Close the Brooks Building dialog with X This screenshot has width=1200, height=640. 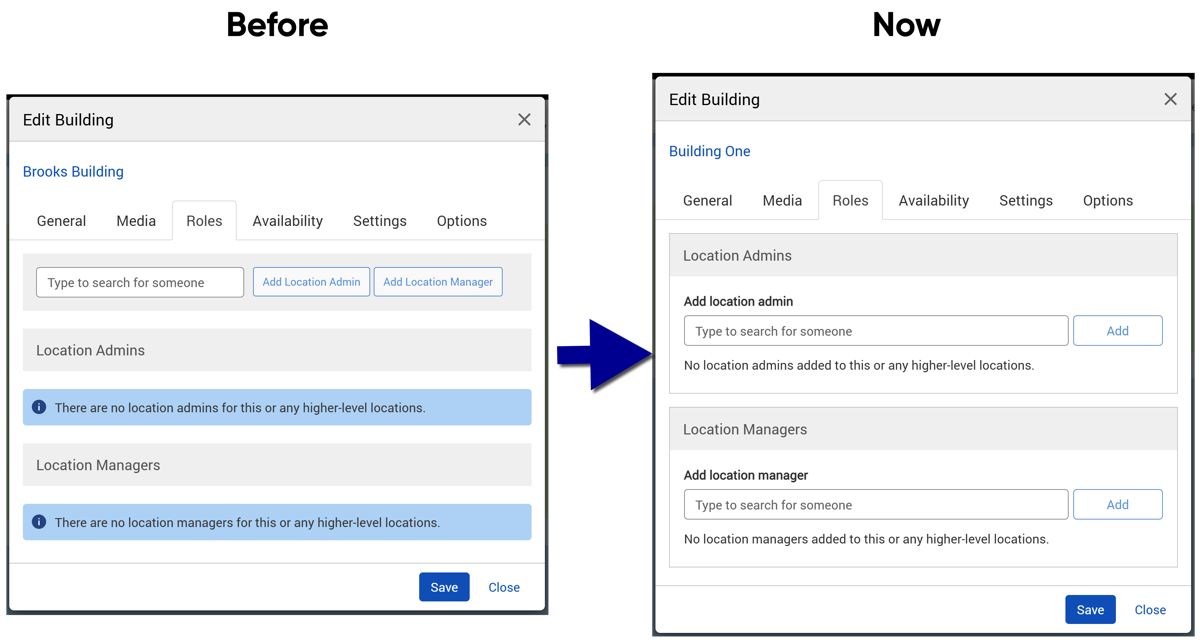[524, 119]
